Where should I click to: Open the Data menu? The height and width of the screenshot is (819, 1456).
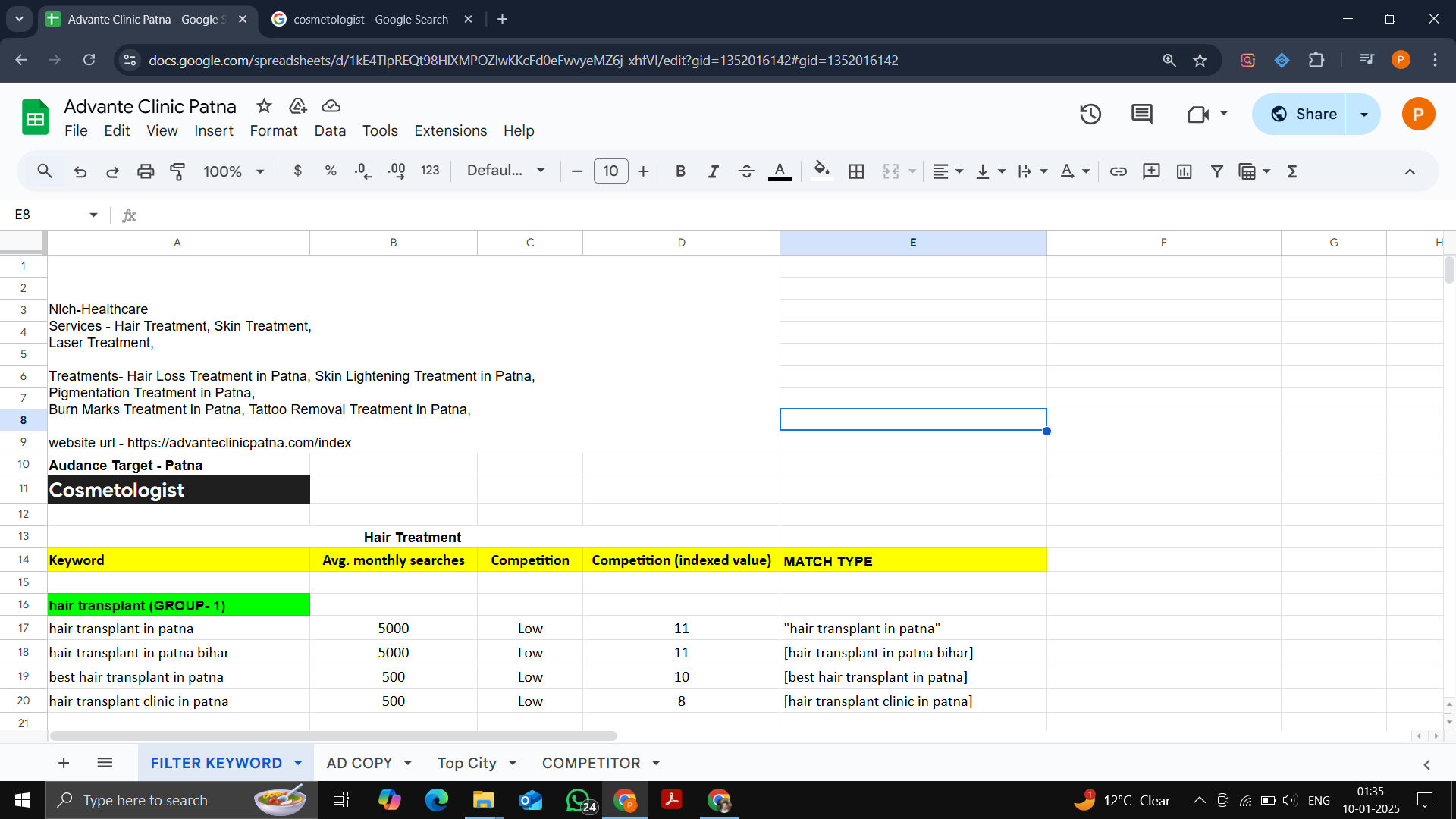pos(330,130)
